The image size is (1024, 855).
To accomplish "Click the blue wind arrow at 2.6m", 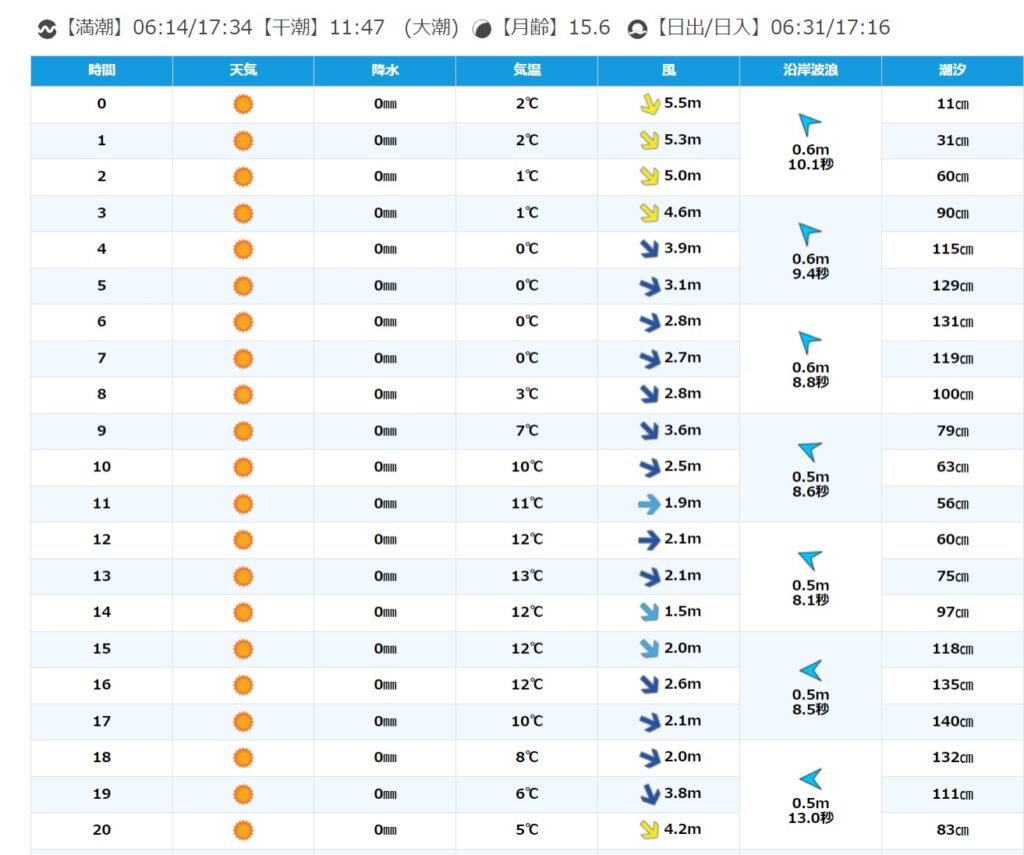I will click(x=649, y=685).
